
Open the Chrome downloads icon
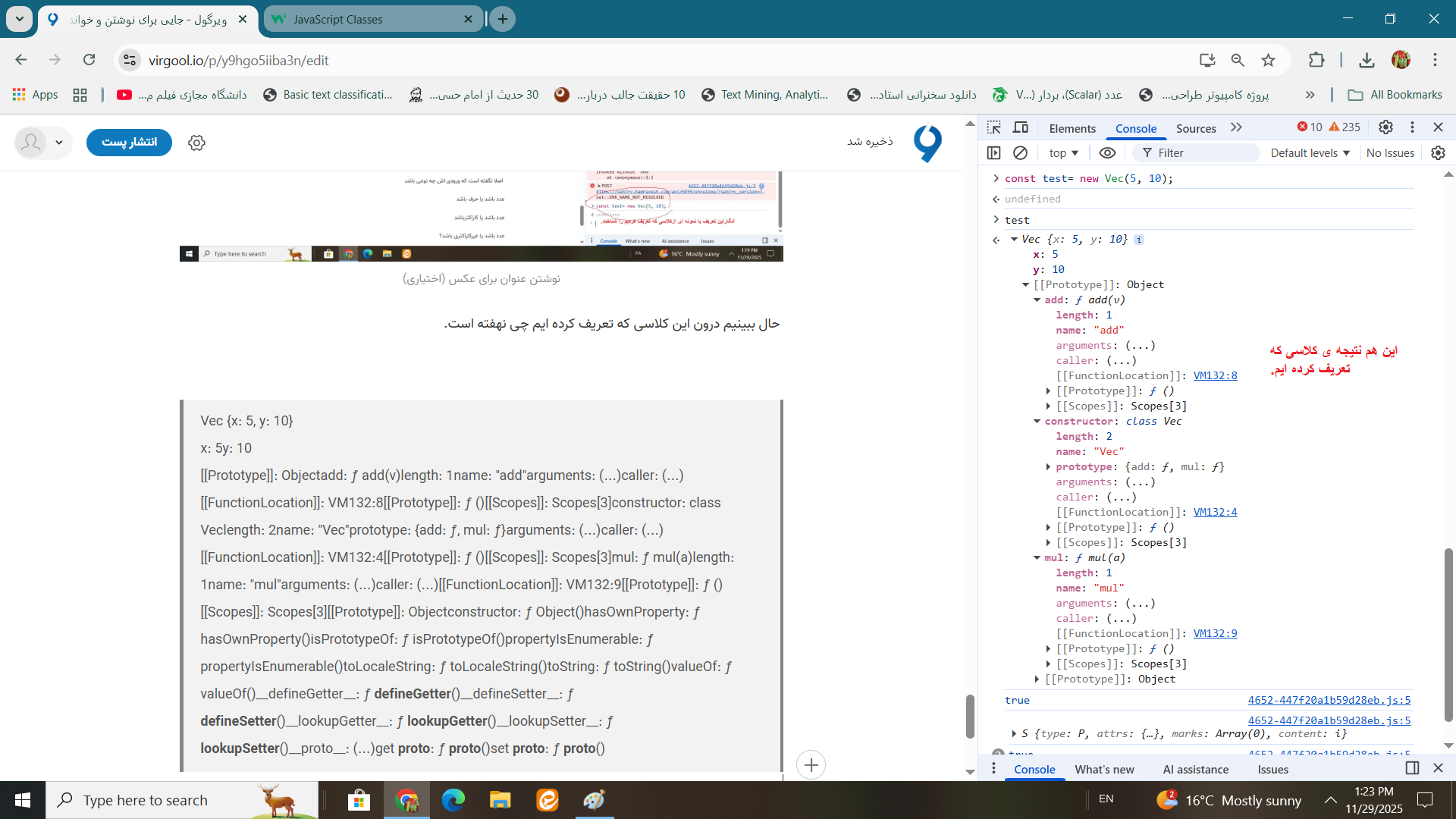[1367, 60]
